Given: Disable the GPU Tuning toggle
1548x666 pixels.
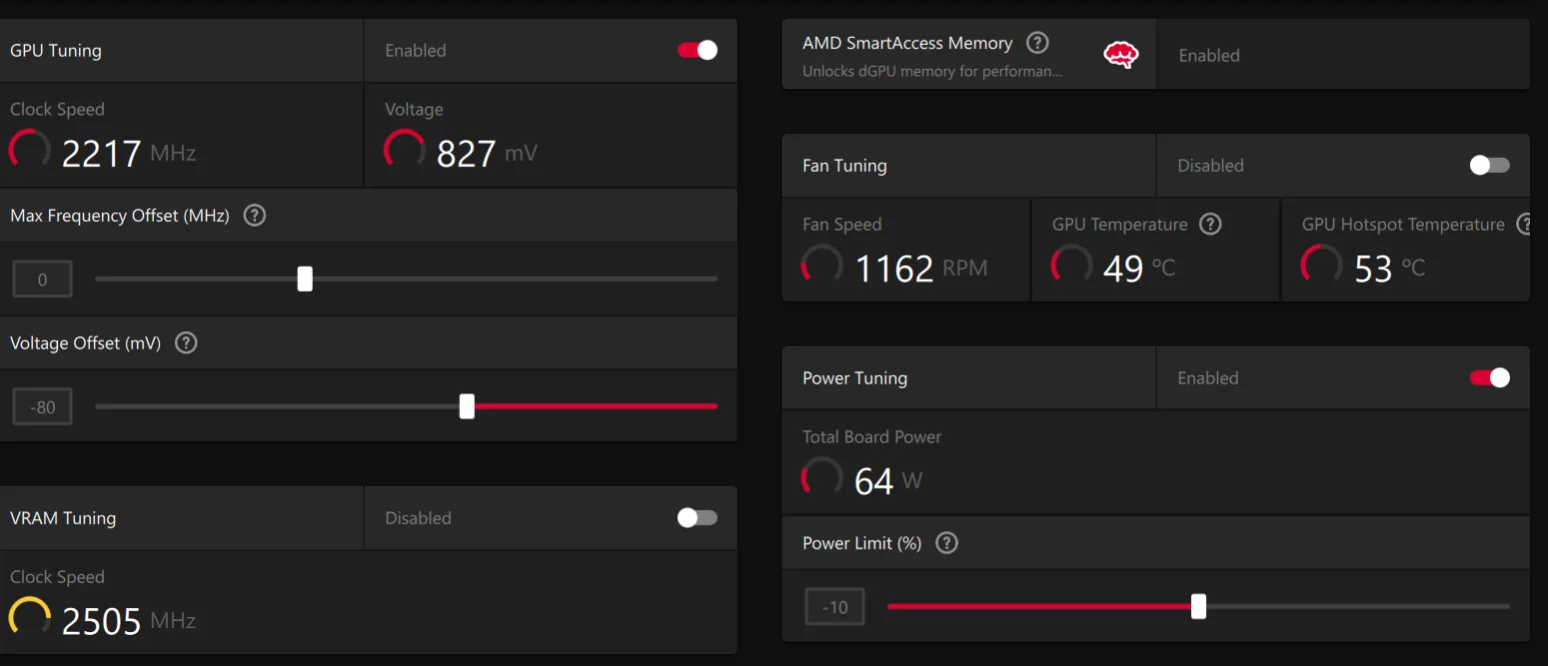Looking at the screenshot, I should (x=697, y=50).
